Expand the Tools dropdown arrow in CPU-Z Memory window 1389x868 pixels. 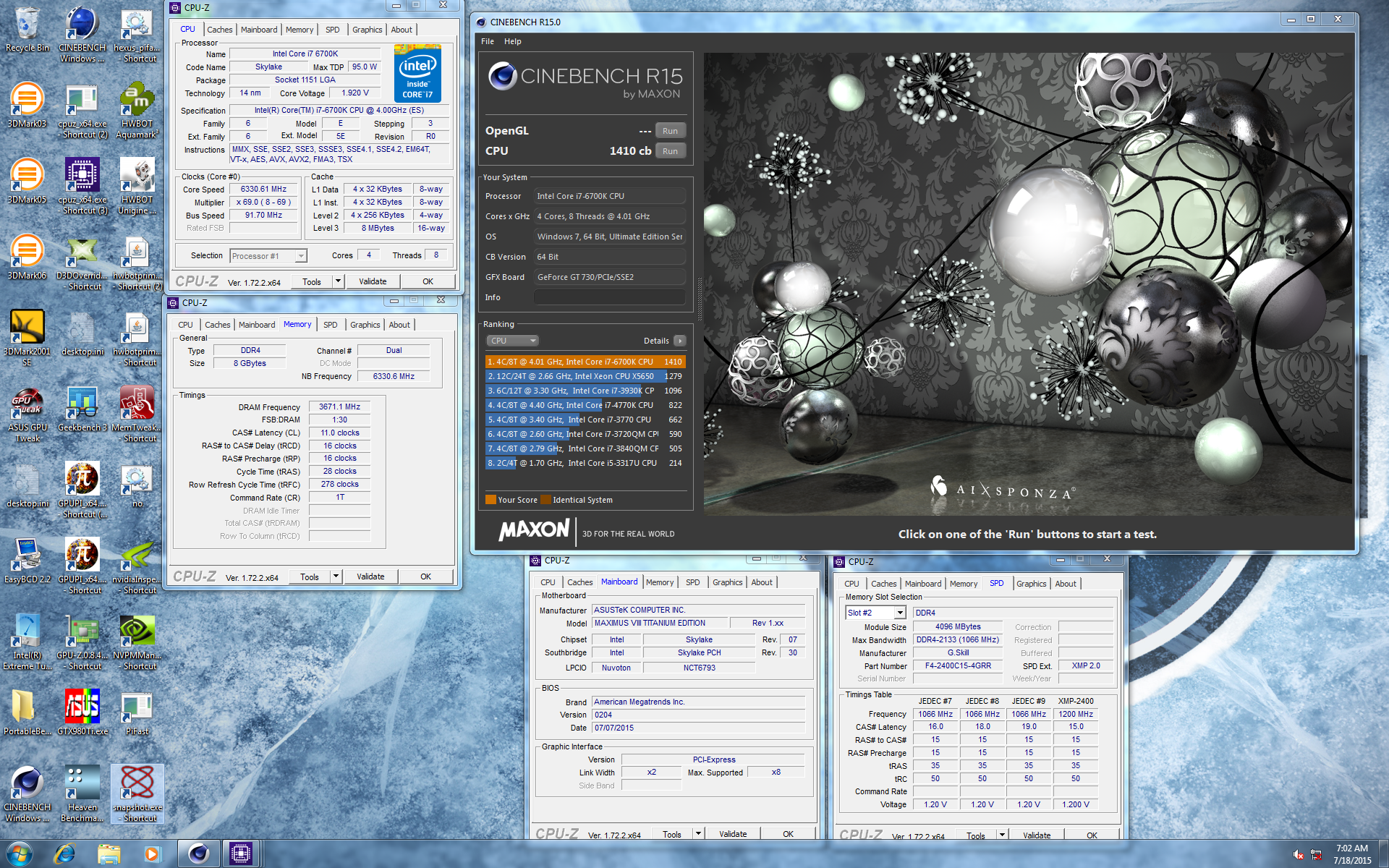336,576
